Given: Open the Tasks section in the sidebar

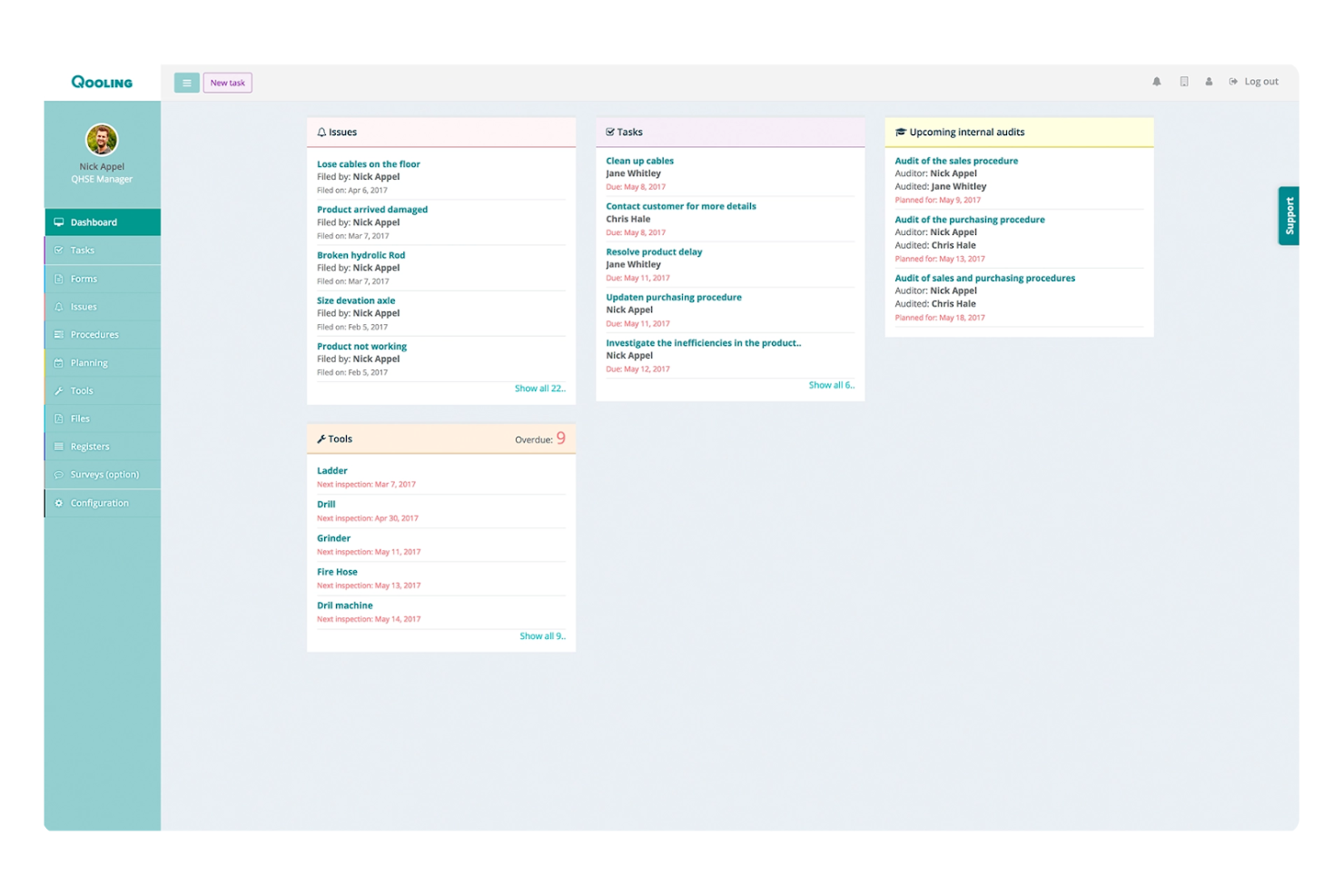Looking at the screenshot, I should (83, 250).
